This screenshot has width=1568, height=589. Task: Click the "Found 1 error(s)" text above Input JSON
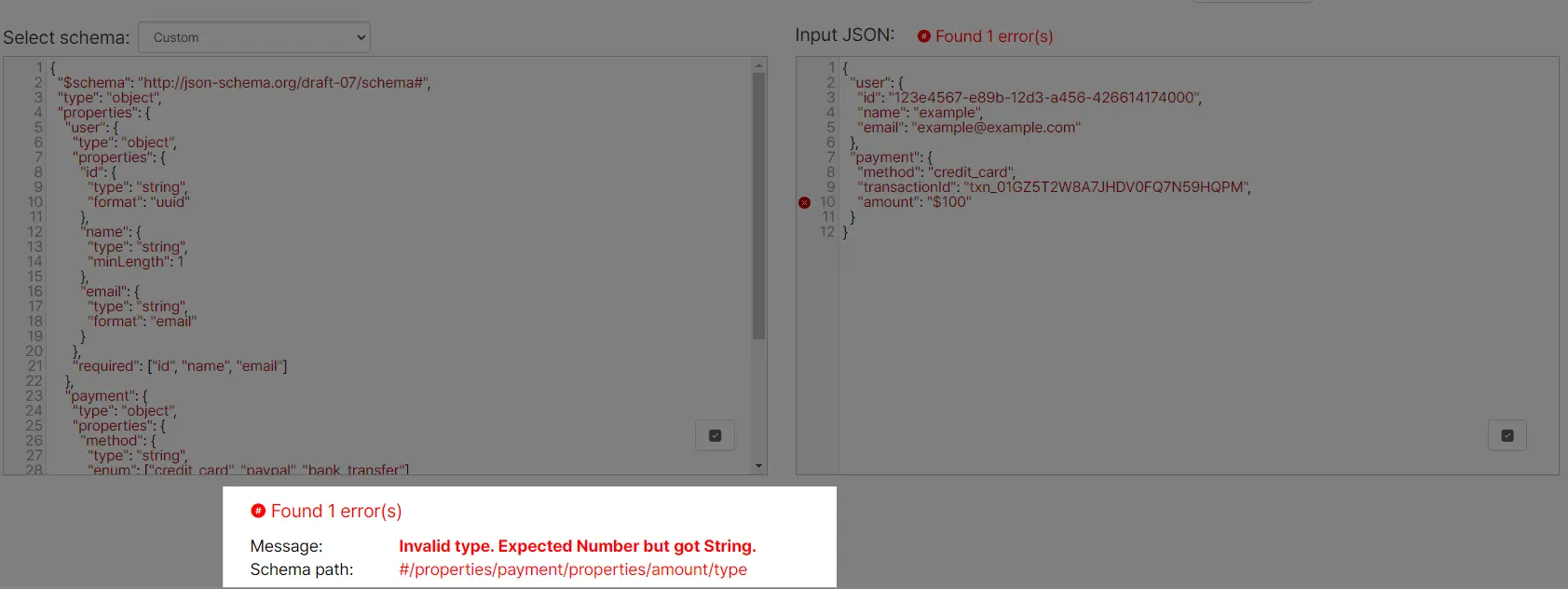pos(993,36)
